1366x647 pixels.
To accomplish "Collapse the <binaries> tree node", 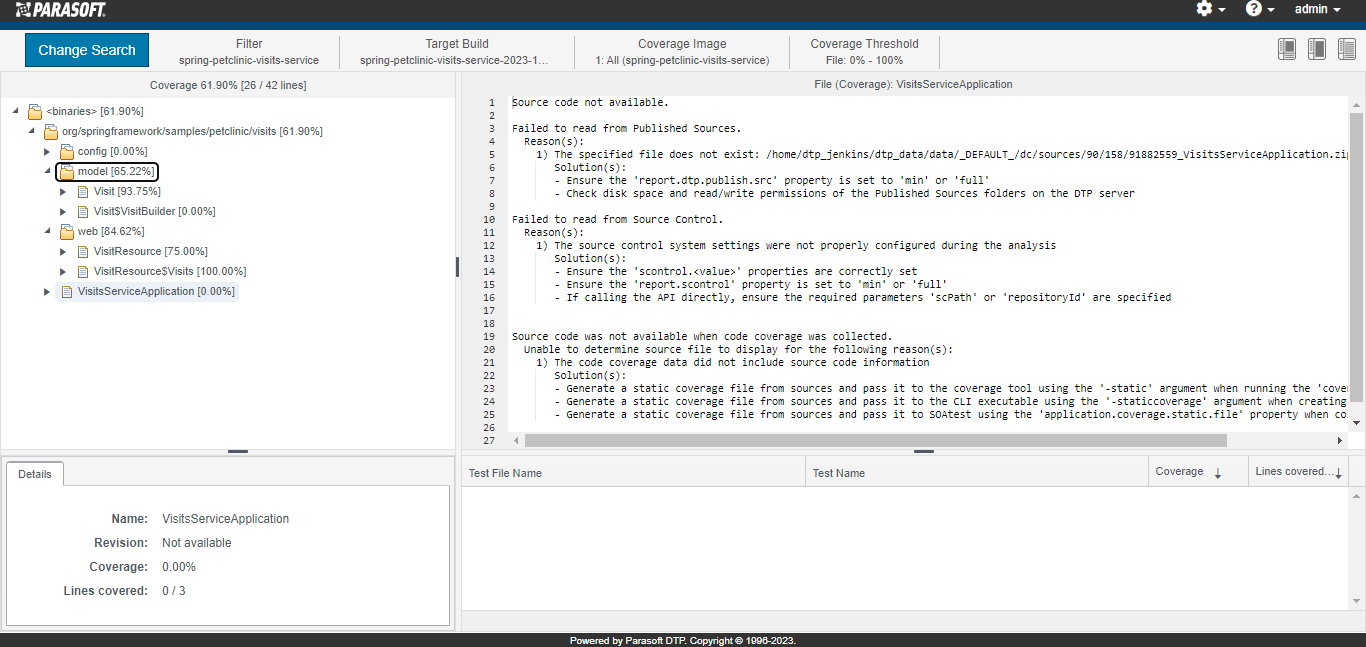I will tap(16, 111).
